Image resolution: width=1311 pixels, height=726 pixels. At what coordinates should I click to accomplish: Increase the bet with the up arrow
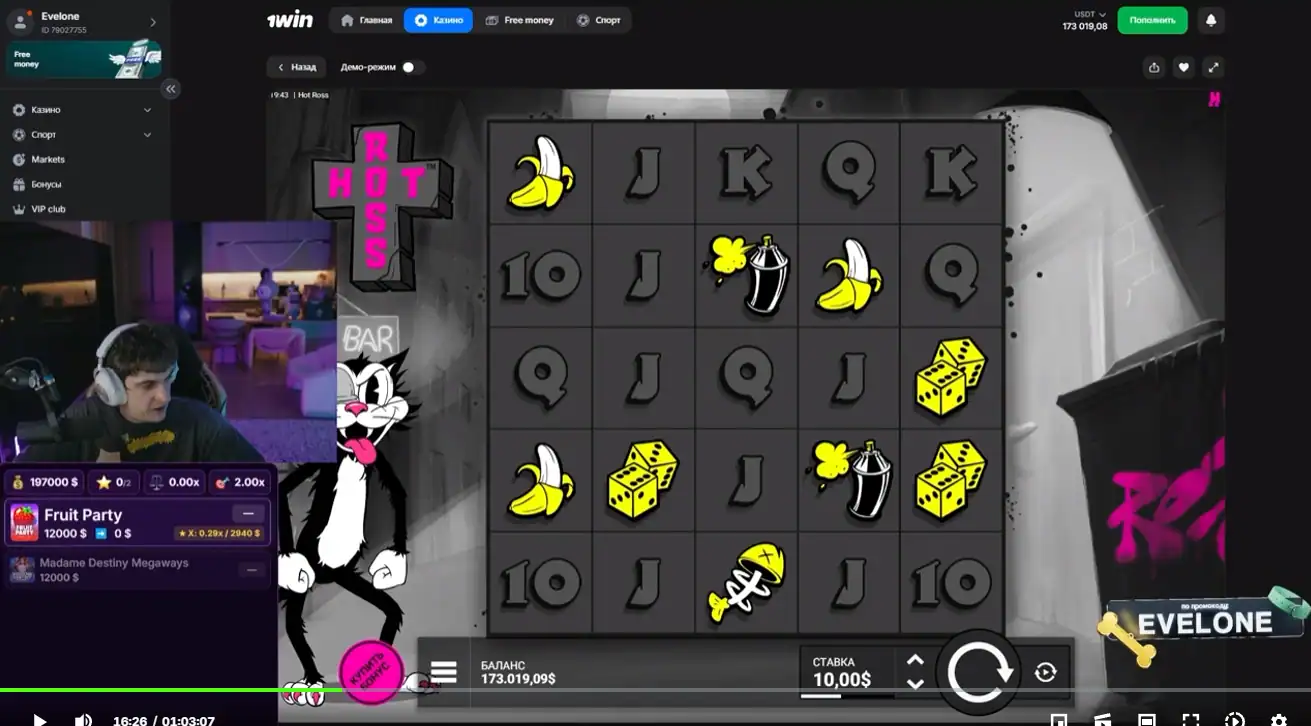914,660
